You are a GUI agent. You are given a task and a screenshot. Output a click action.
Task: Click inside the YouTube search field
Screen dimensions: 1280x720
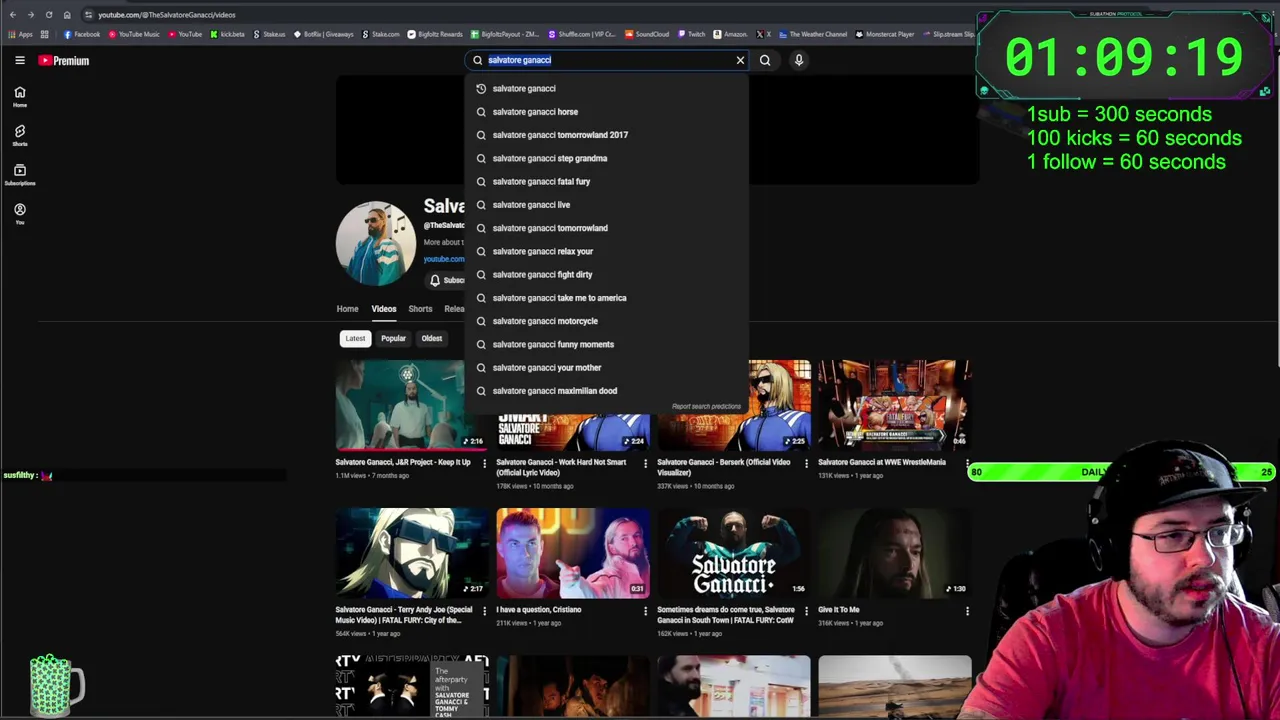608,60
